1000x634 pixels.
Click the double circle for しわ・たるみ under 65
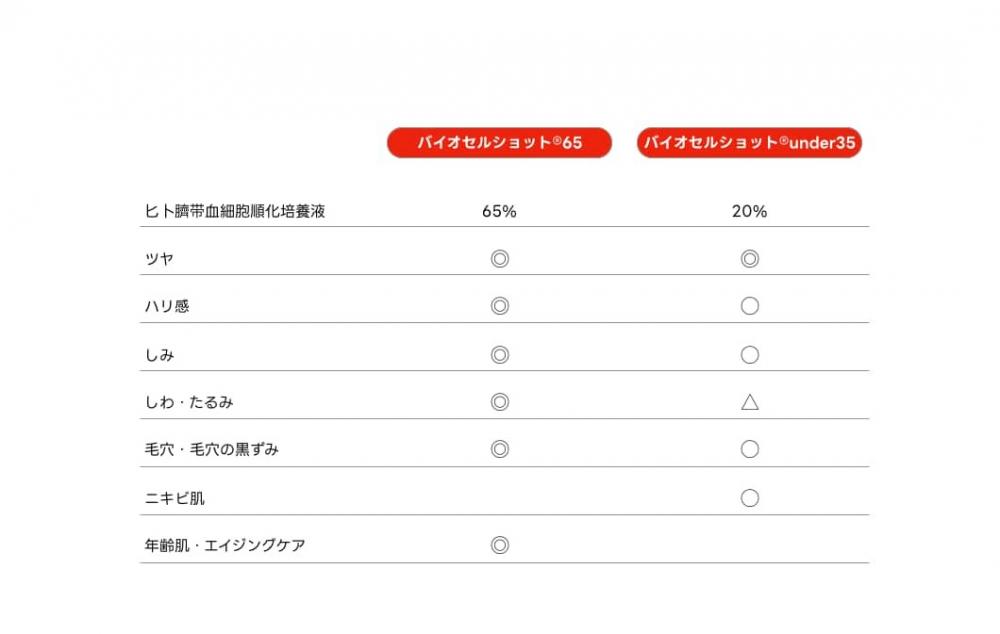tap(500, 402)
